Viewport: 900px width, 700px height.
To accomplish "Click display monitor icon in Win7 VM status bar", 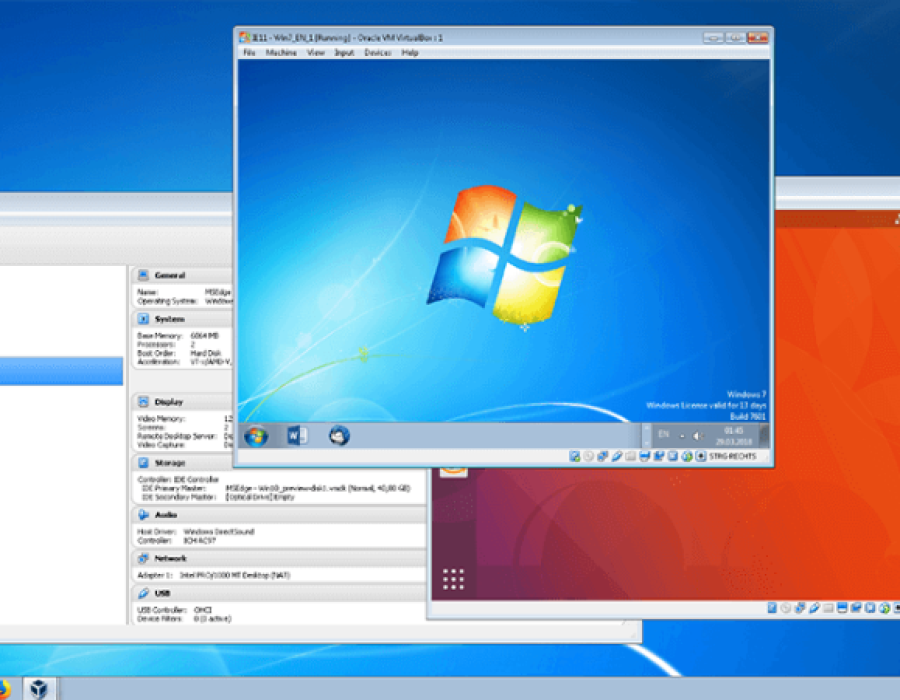I will (645, 456).
